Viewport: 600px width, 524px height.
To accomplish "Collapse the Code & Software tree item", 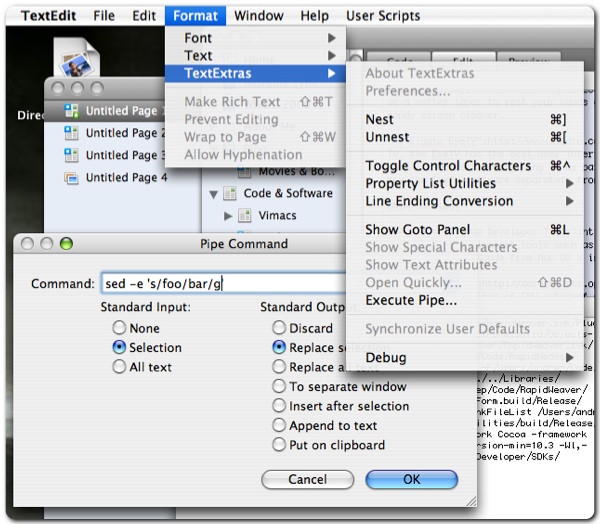I will (x=214, y=194).
